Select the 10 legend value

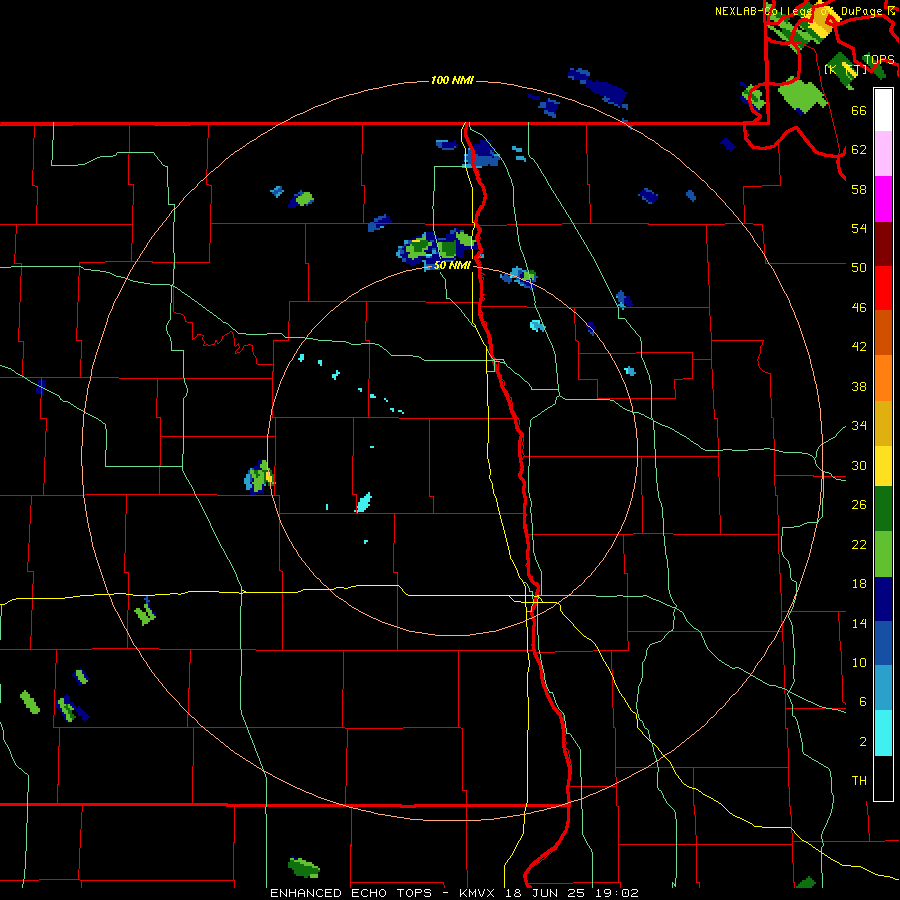tap(859, 662)
